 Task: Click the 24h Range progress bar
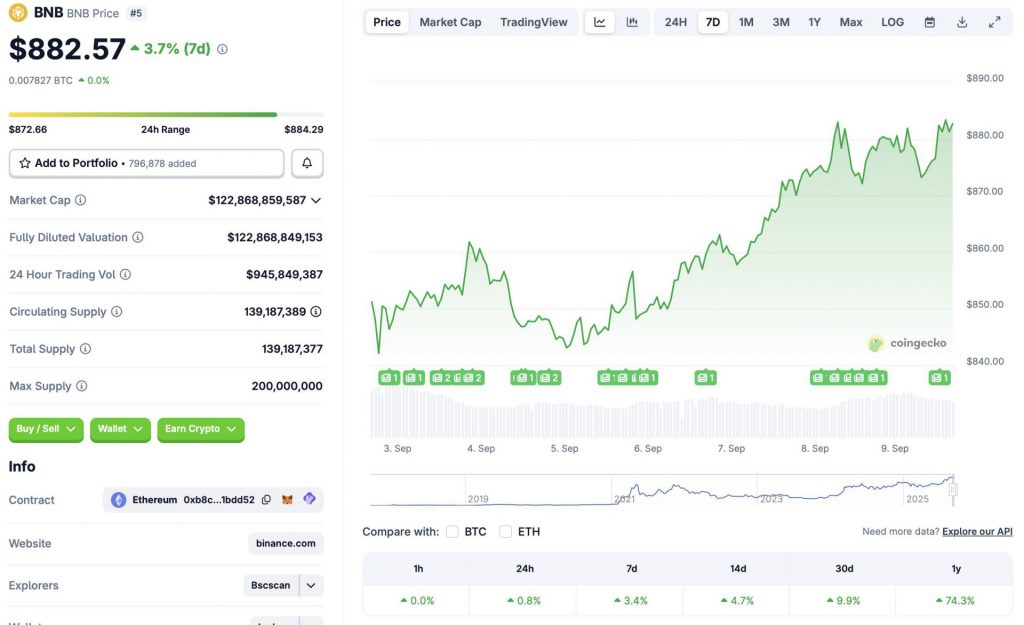[x=166, y=114]
